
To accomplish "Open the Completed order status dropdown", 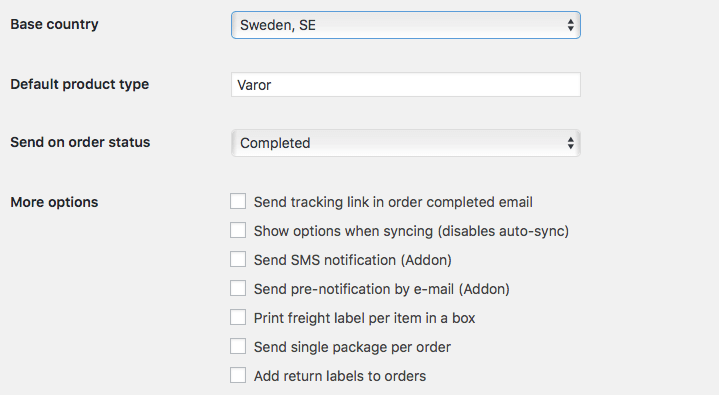I will point(406,143).
